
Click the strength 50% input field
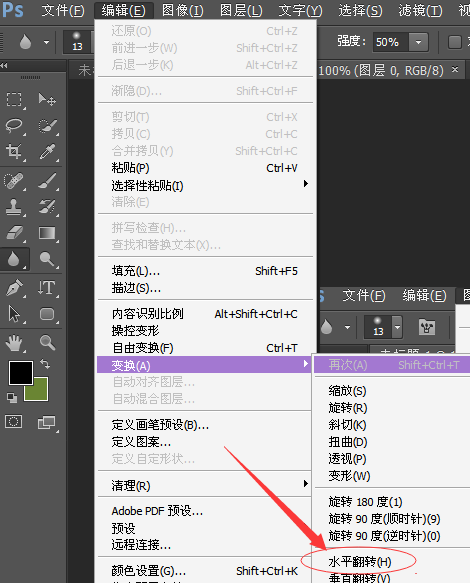(x=391, y=42)
